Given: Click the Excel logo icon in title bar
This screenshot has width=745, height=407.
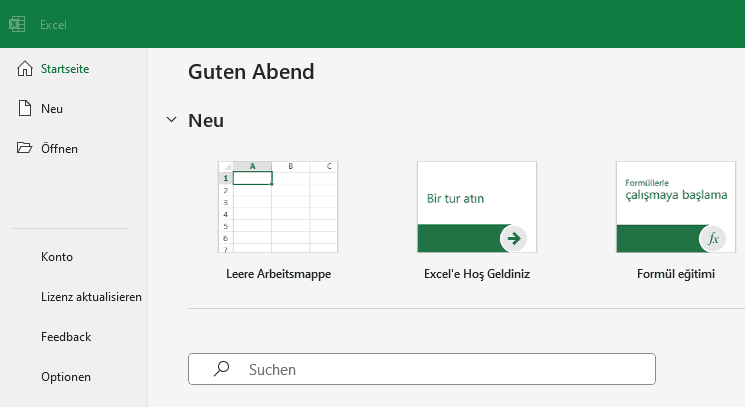Looking at the screenshot, I should [17, 24].
